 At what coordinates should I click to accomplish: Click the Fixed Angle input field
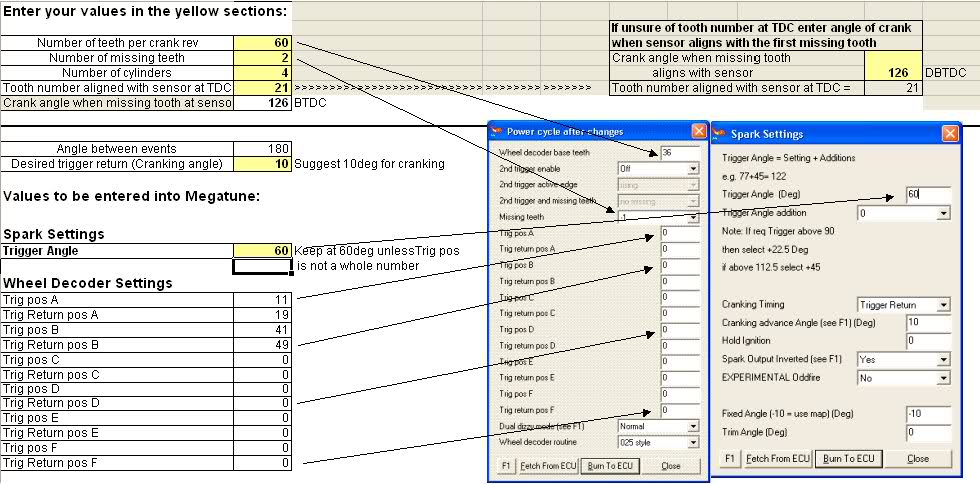(x=927, y=414)
